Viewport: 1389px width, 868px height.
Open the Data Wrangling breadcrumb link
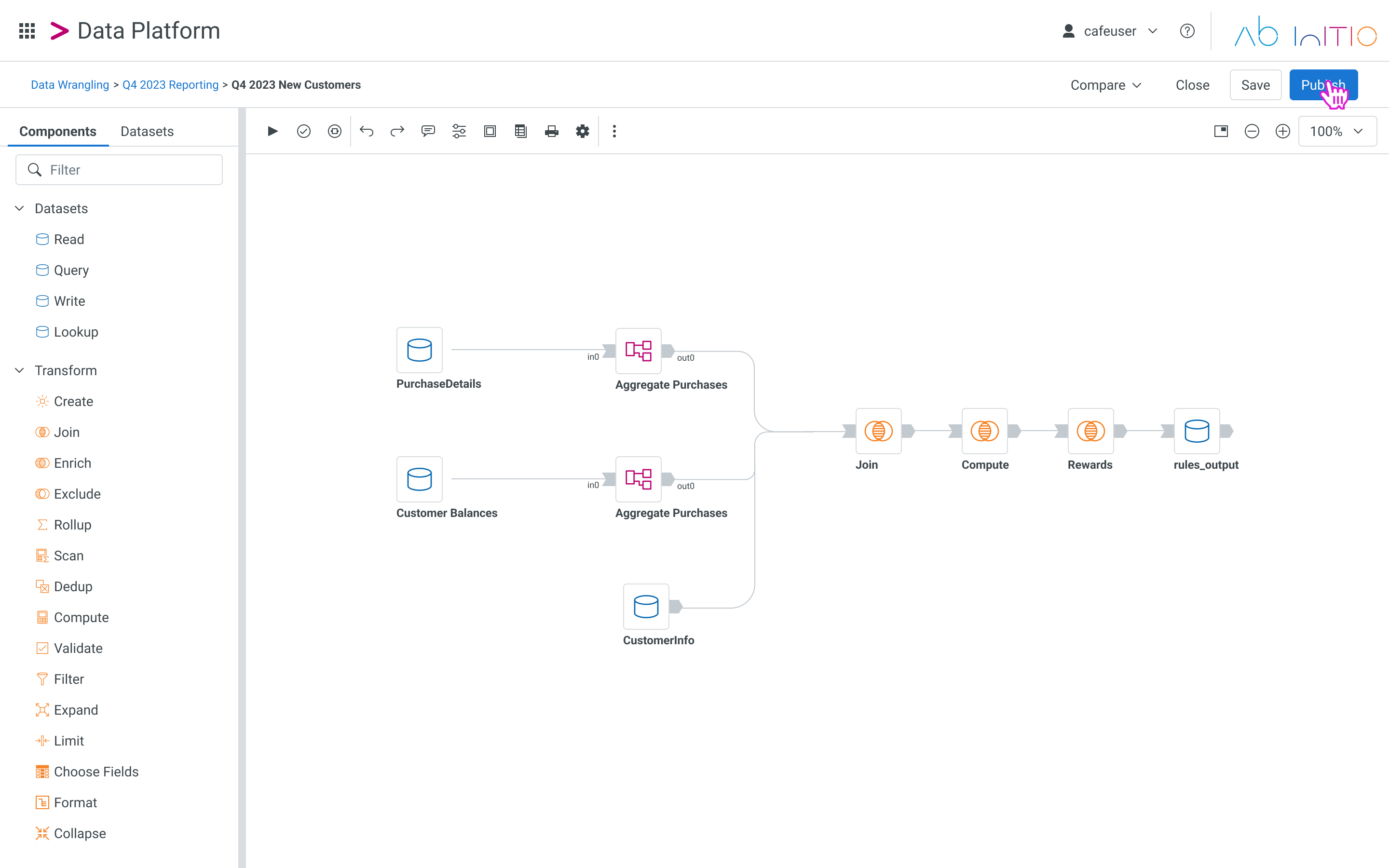(x=69, y=85)
